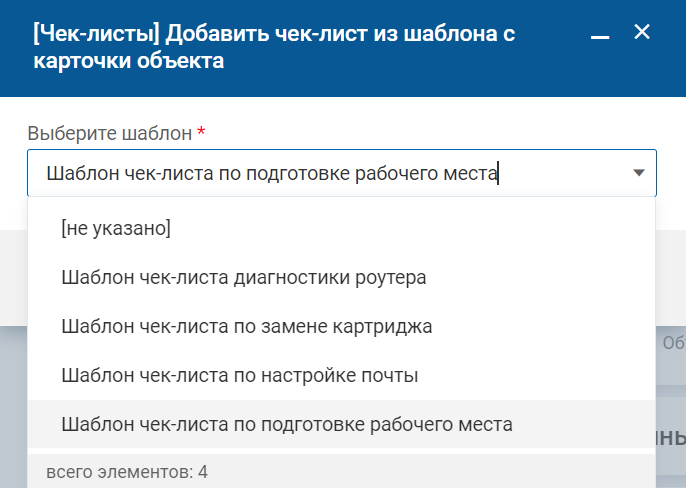Collapse the template dropdown using its arrow

point(639,173)
